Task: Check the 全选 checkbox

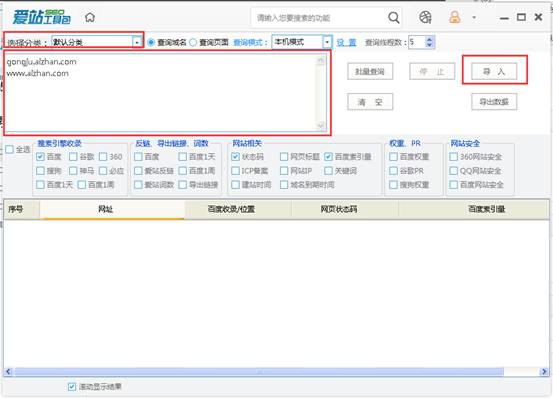Action: [10, 149]
